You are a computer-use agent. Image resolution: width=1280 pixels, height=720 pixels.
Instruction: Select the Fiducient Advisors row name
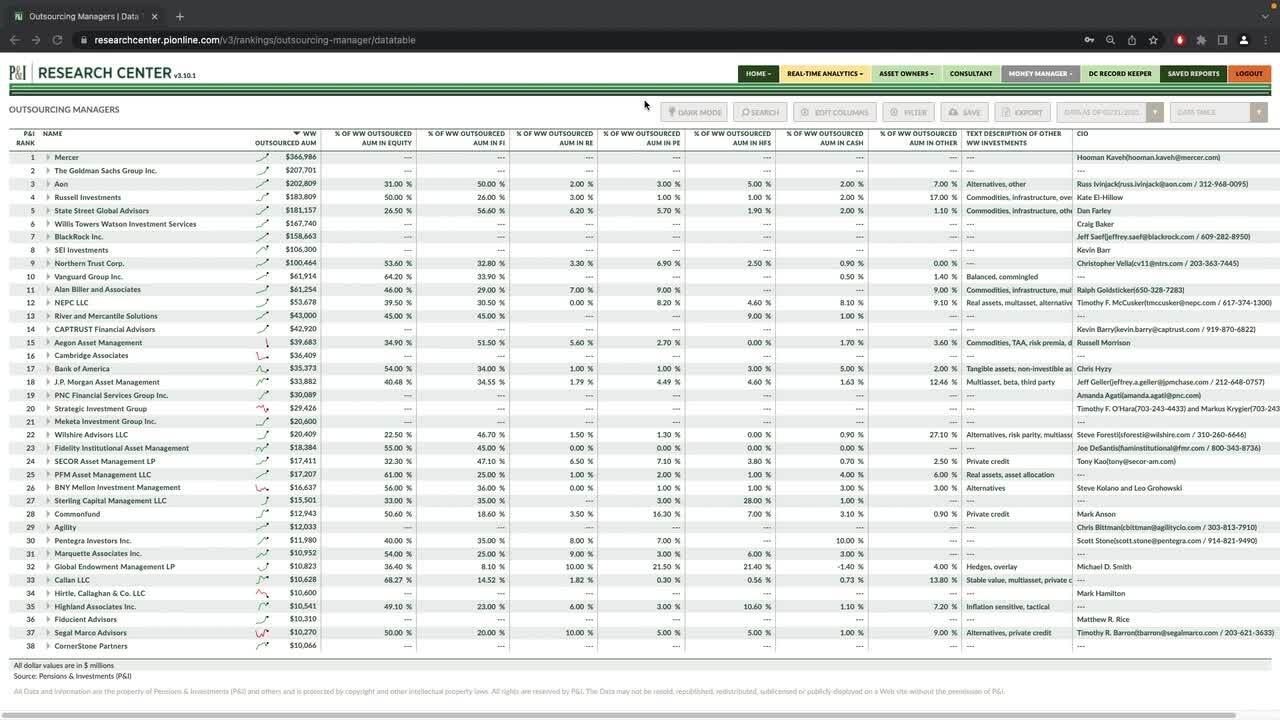(x=85, y=619)
